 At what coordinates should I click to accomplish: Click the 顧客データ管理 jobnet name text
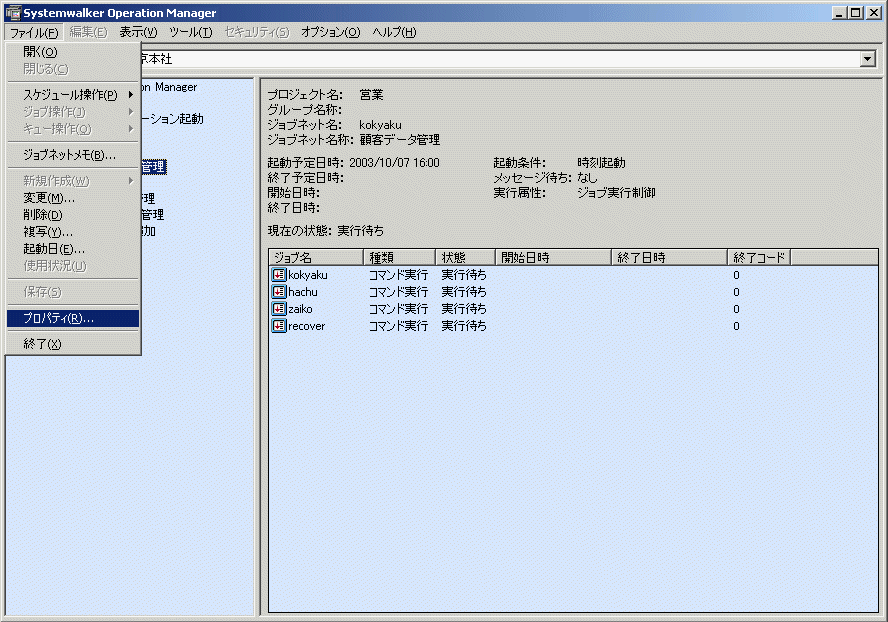(x=399, y=139)
